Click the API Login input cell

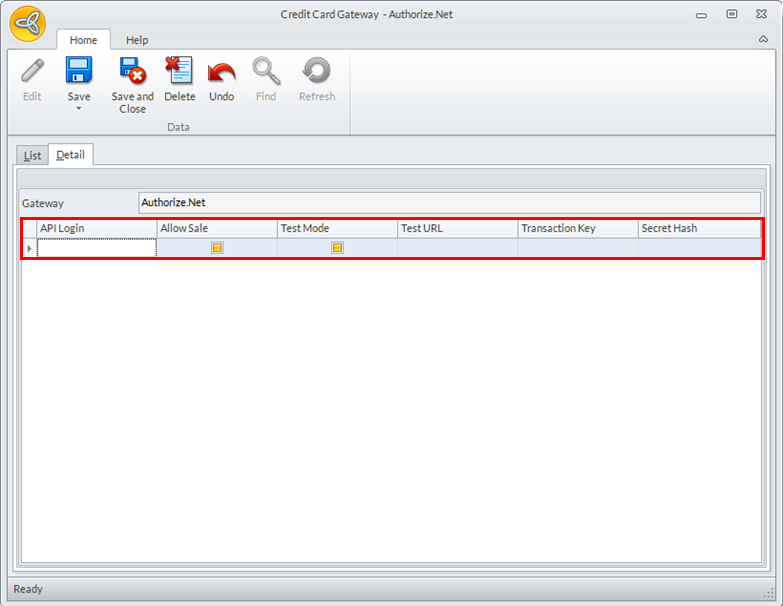97,248
